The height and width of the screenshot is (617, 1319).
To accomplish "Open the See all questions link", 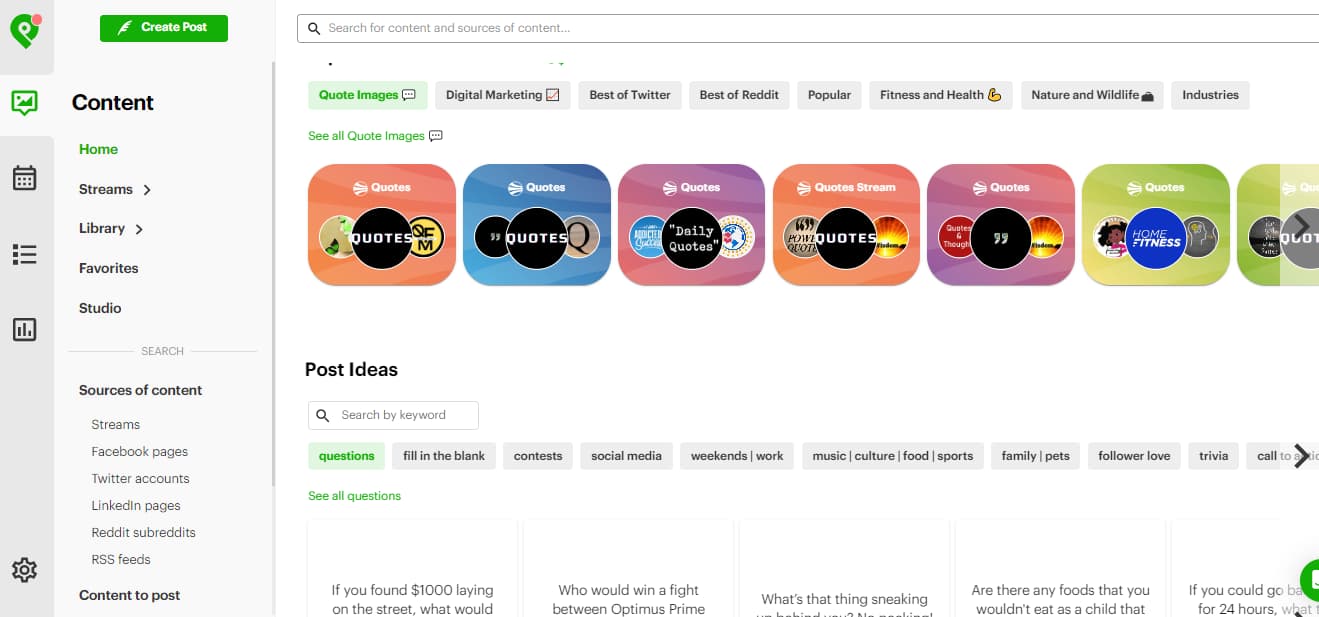I will pyautogui.click(x=354, y=495).
